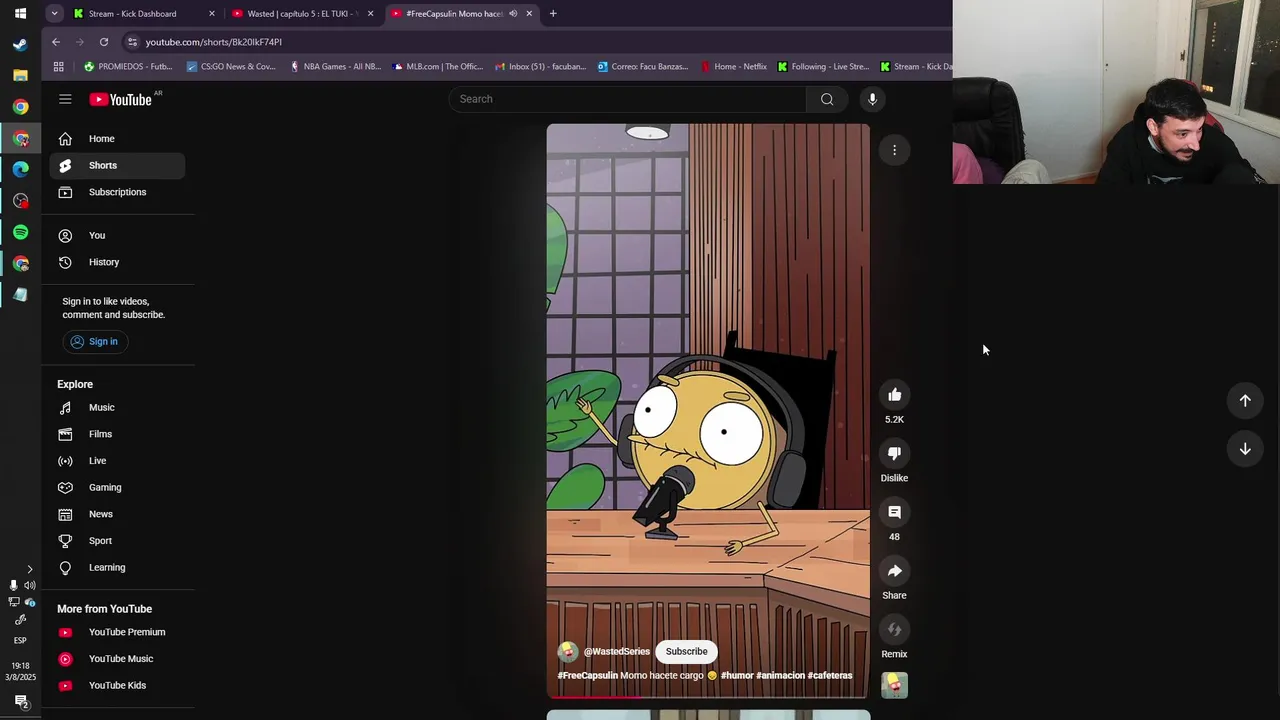View site information icon in address bar

[132, 42]
